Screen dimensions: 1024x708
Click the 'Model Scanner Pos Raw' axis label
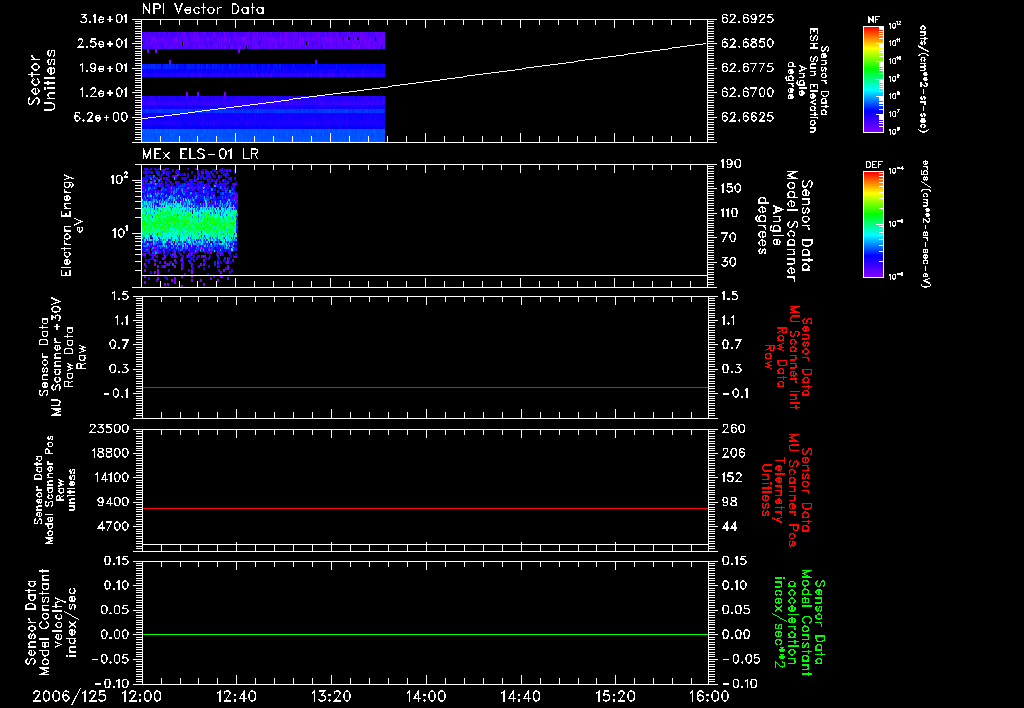coord(55,490)
